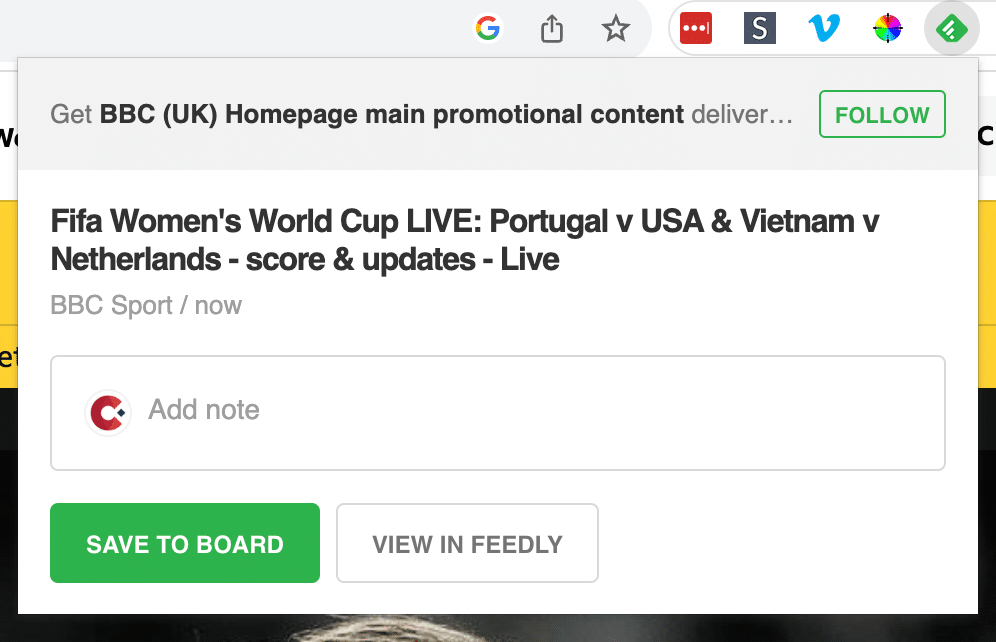
Task: Click SAVE TO BOARD
Action: coord(184,543)
